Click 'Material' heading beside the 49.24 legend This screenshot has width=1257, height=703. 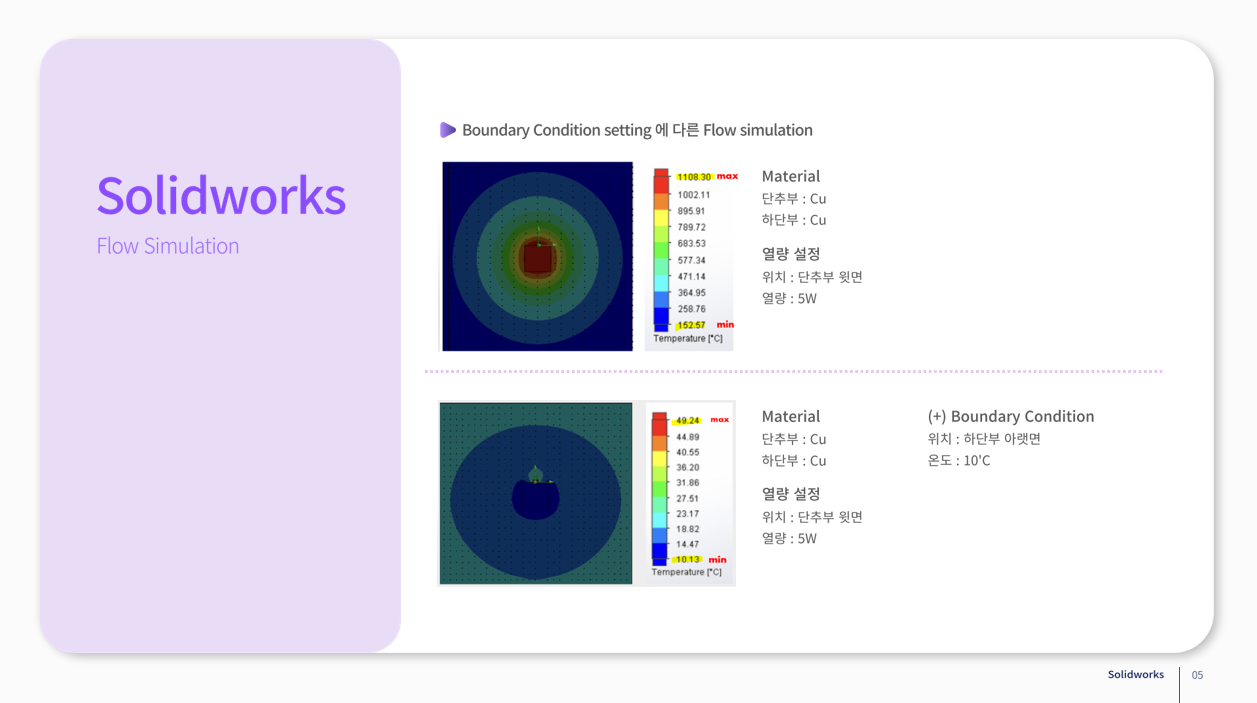(x=791, y=416)
